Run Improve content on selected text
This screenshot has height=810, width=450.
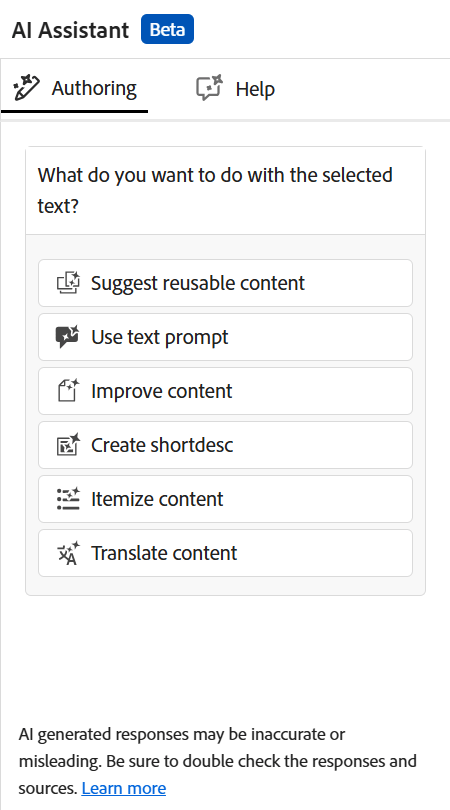225,391
